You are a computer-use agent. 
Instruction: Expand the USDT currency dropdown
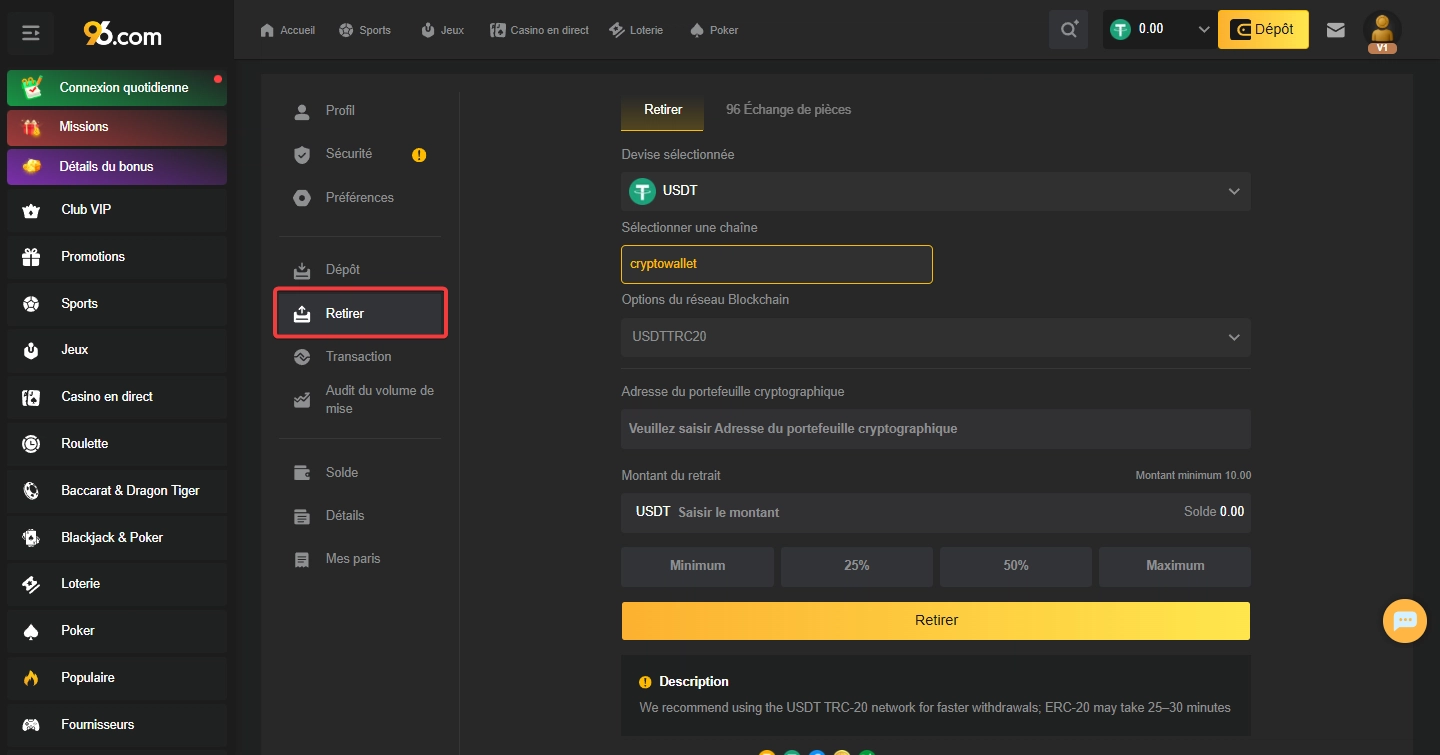point(936,191)
